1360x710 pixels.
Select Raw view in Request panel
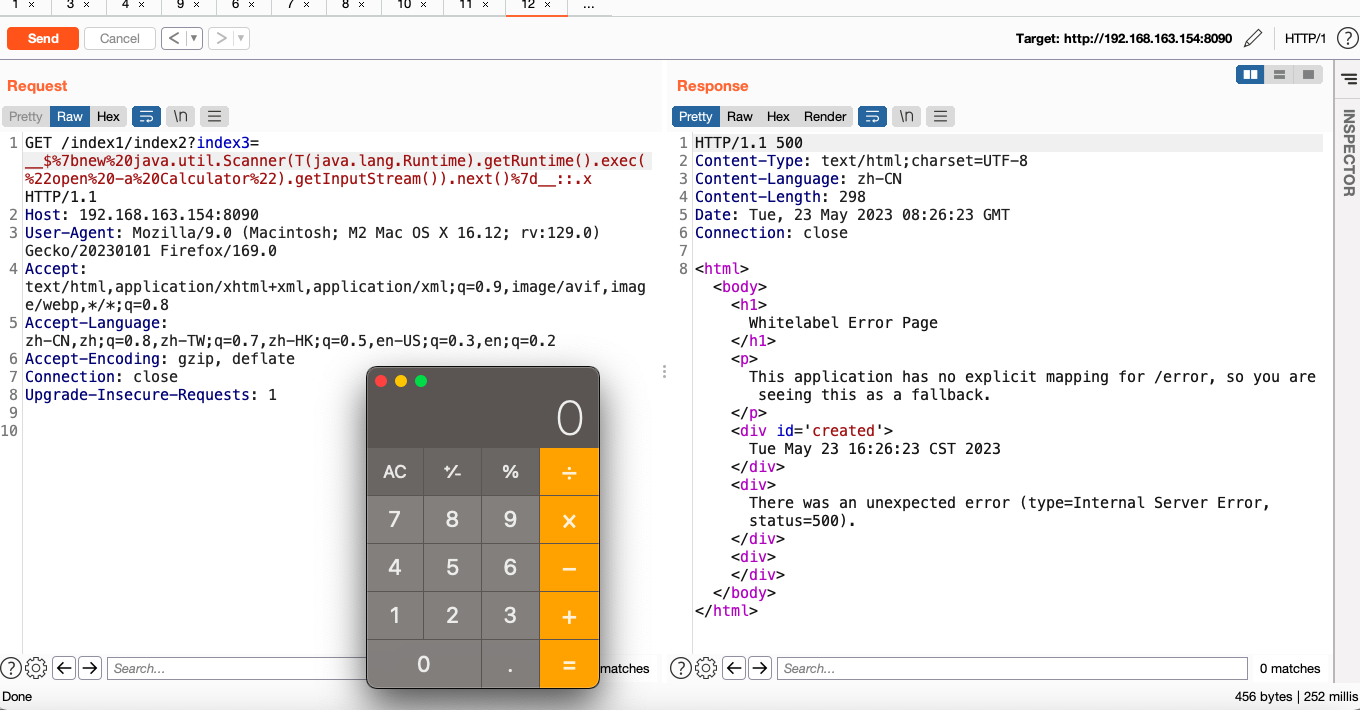(x=70, y=116)
